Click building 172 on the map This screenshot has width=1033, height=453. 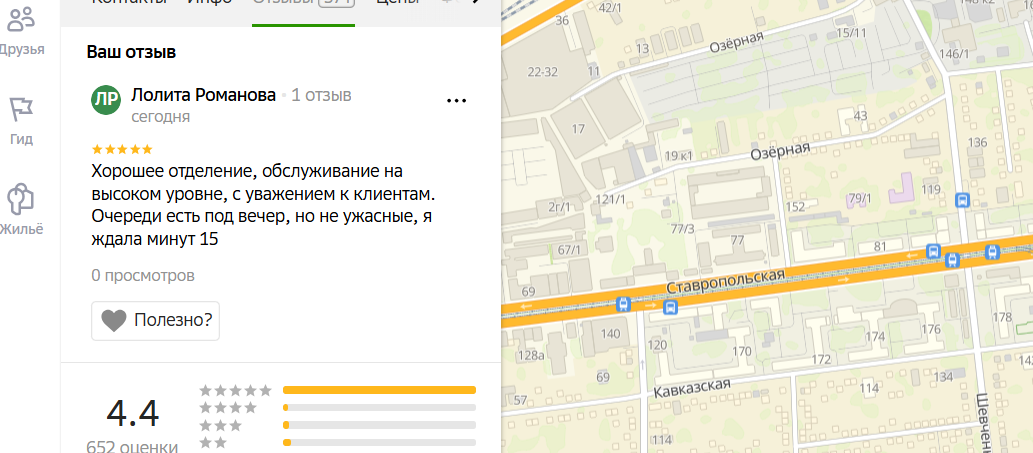pyautogui.click(x=821, y=360)
